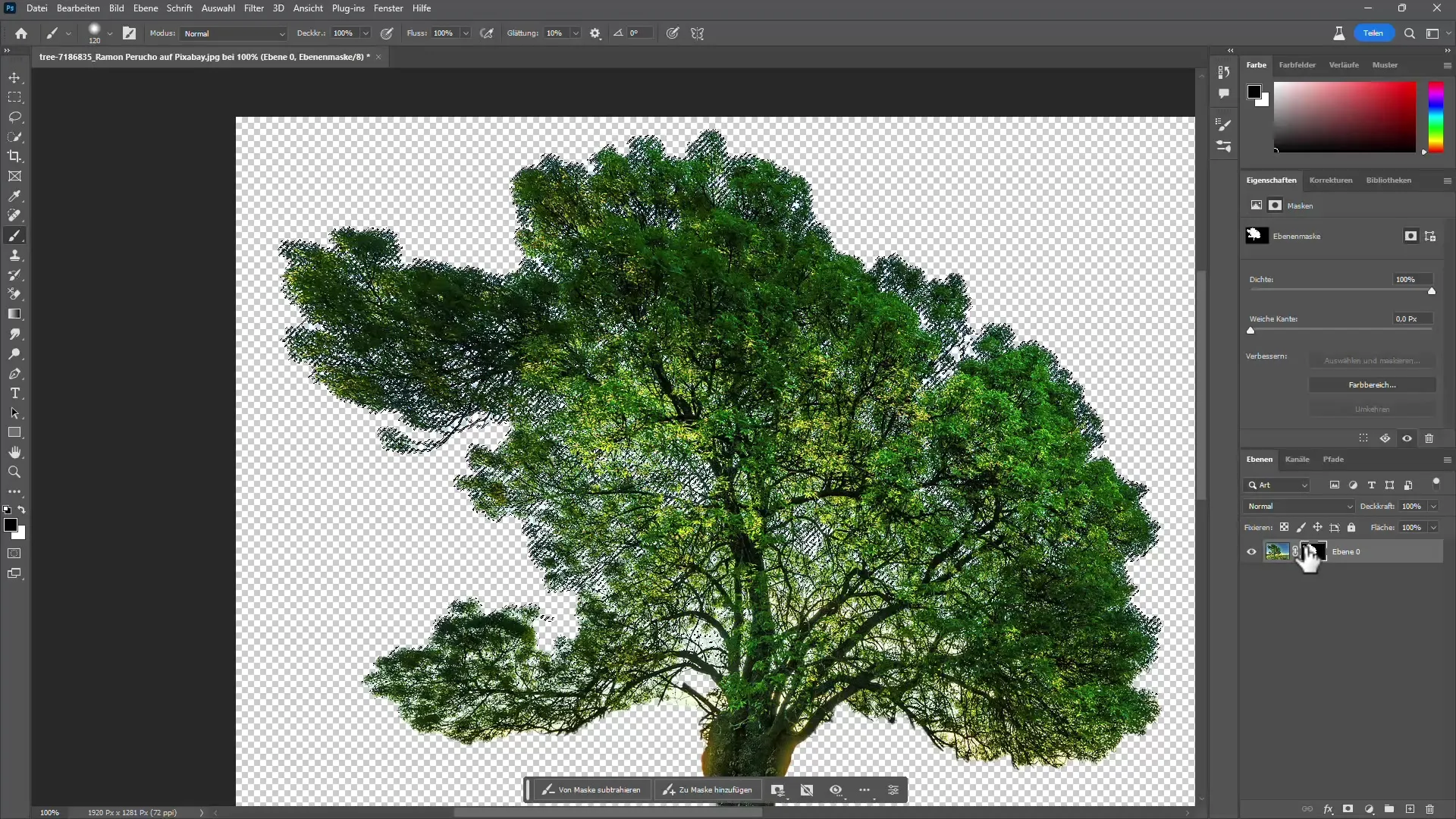Toggle mask view mode on canvas
1456x819 pixels.
[835, 790]
